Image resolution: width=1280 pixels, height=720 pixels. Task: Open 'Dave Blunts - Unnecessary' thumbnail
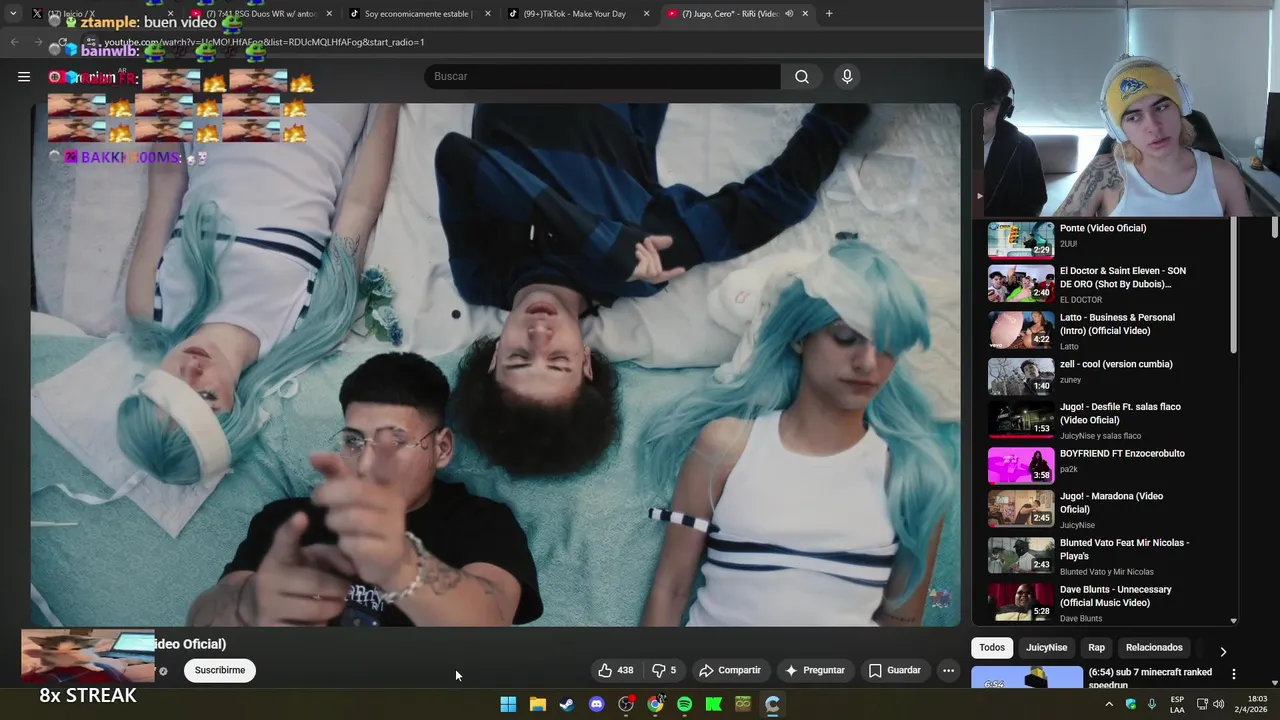coord(1021,602)
